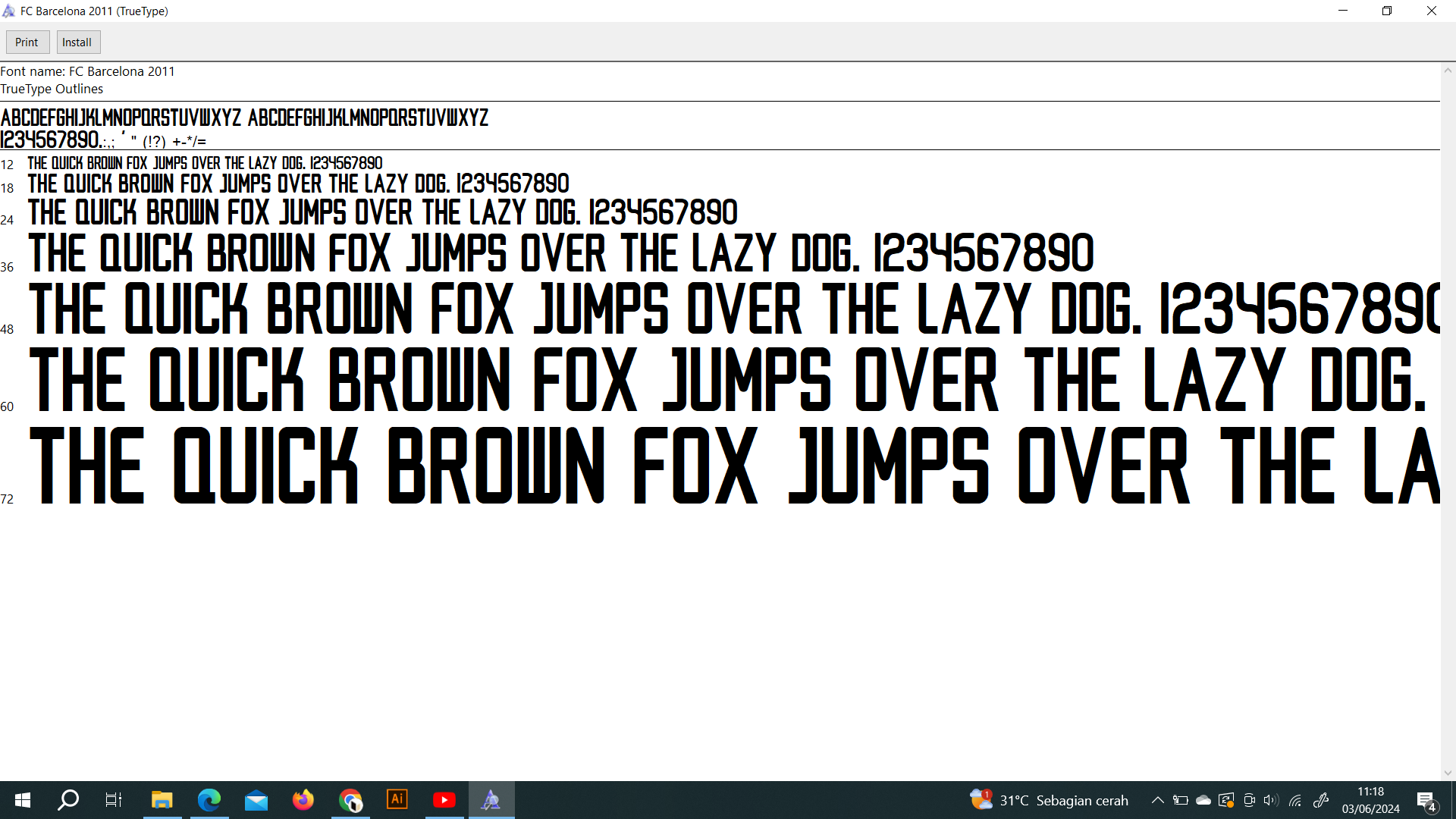
Task: Open File Explorer from the taskbar
Action: pos(162,800)
